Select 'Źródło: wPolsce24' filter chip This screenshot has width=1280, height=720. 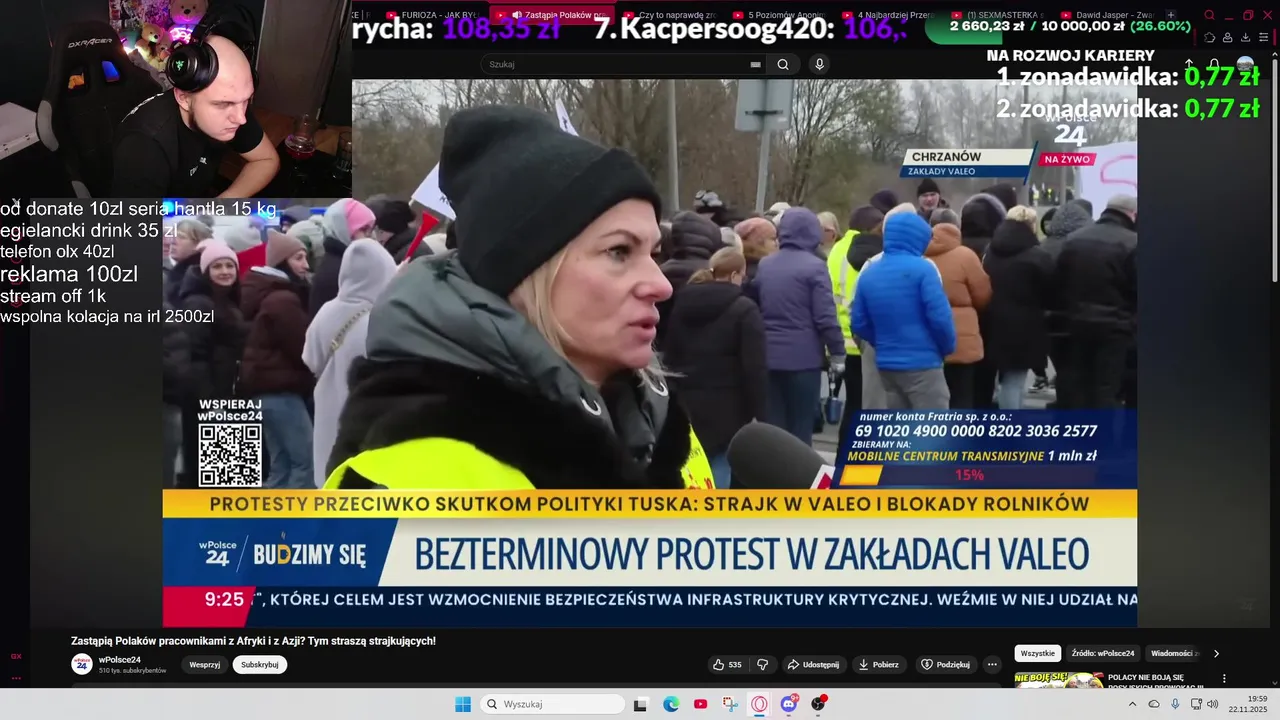pos(1103,653)
